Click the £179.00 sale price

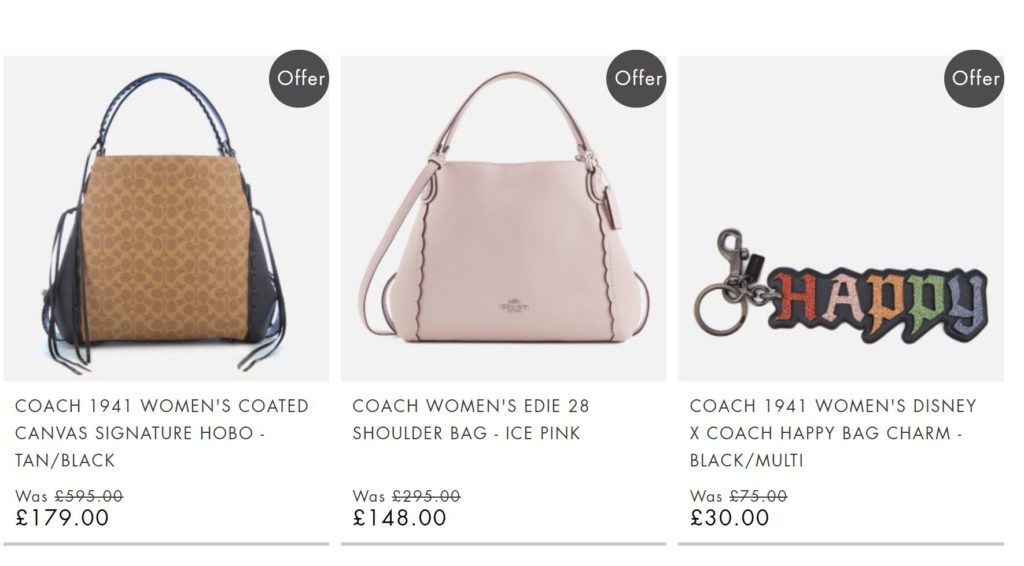pos(62,518)
